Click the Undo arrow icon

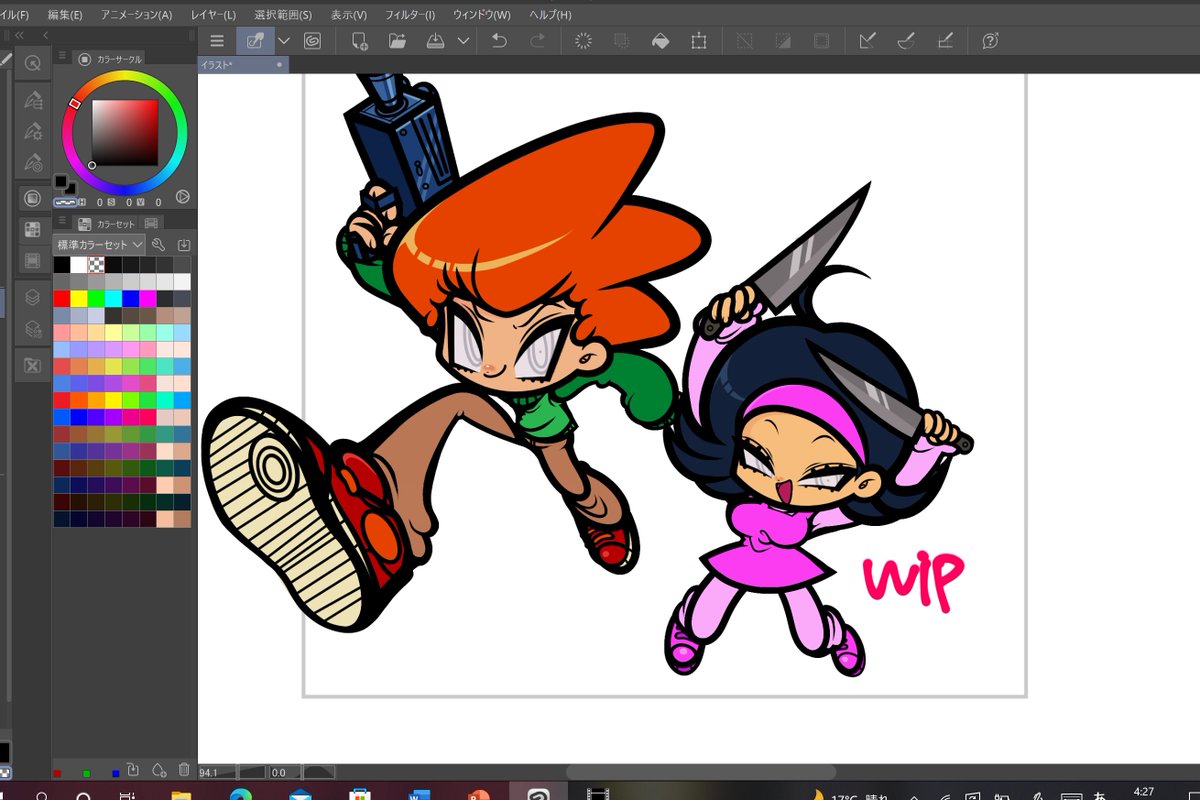[499, 41]
